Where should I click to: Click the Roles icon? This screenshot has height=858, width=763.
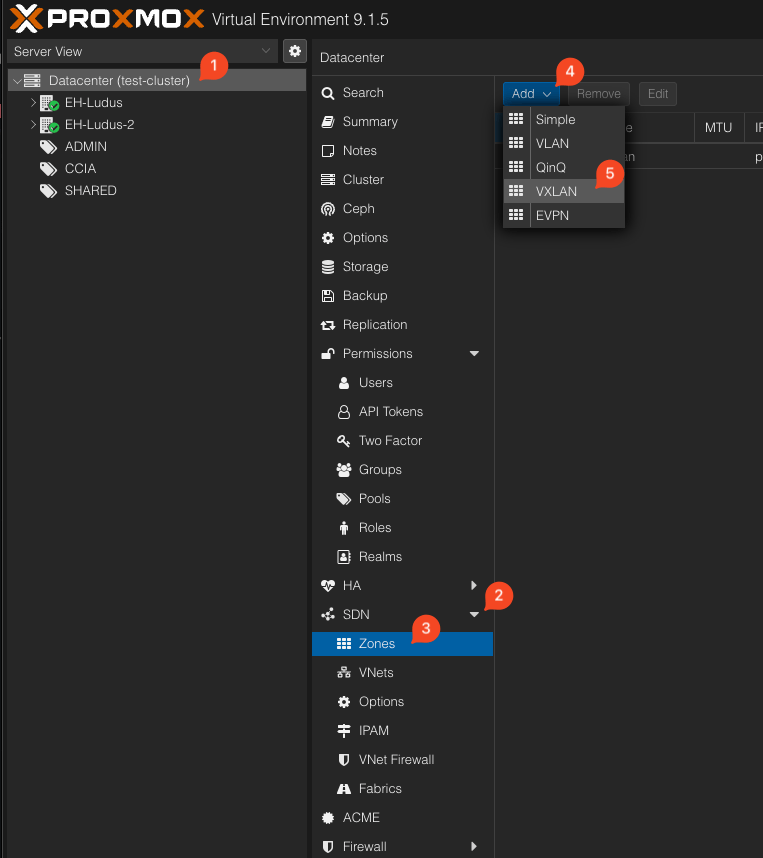point(344,528)
